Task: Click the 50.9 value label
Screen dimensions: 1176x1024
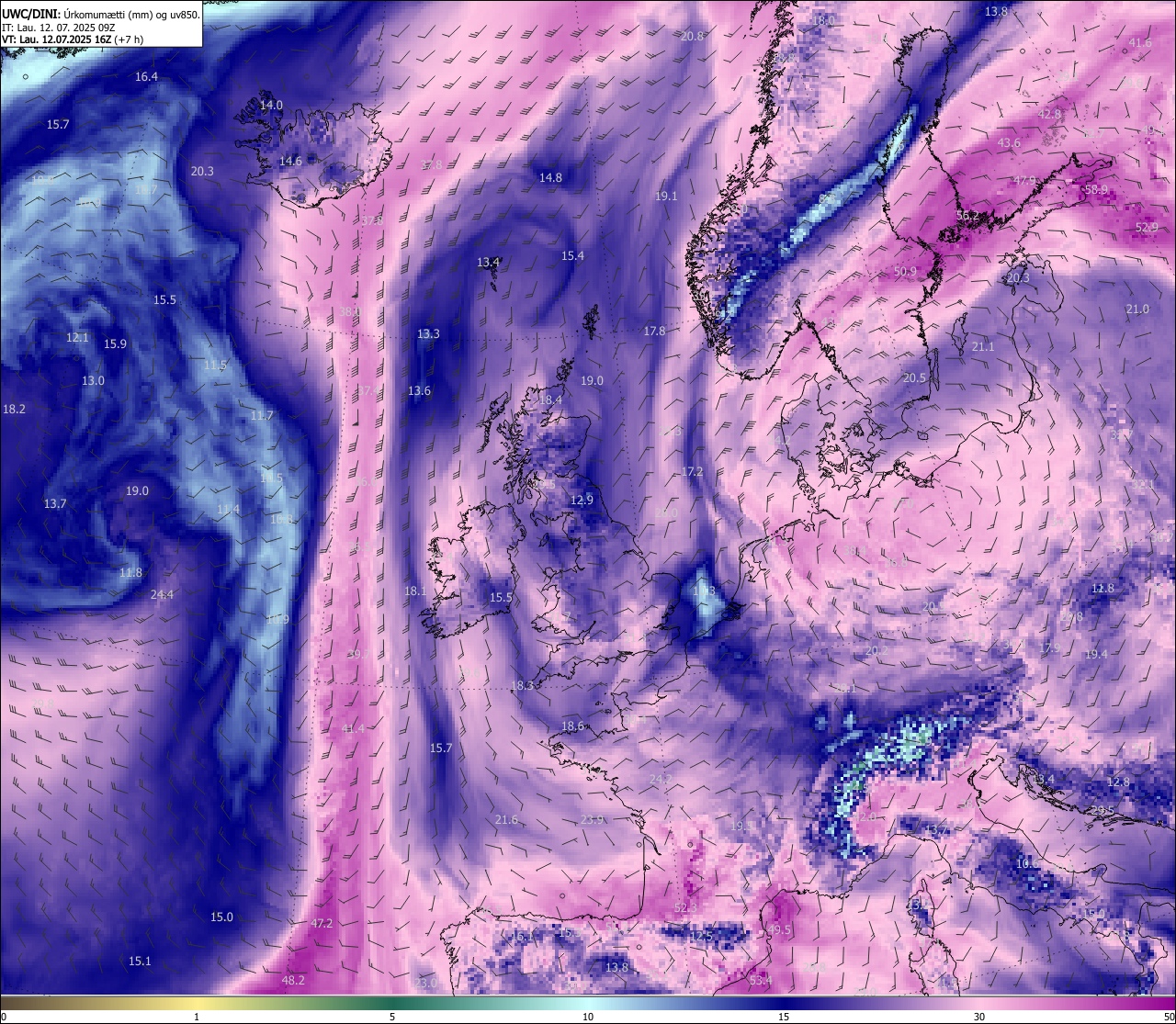Action: point(905,272)
